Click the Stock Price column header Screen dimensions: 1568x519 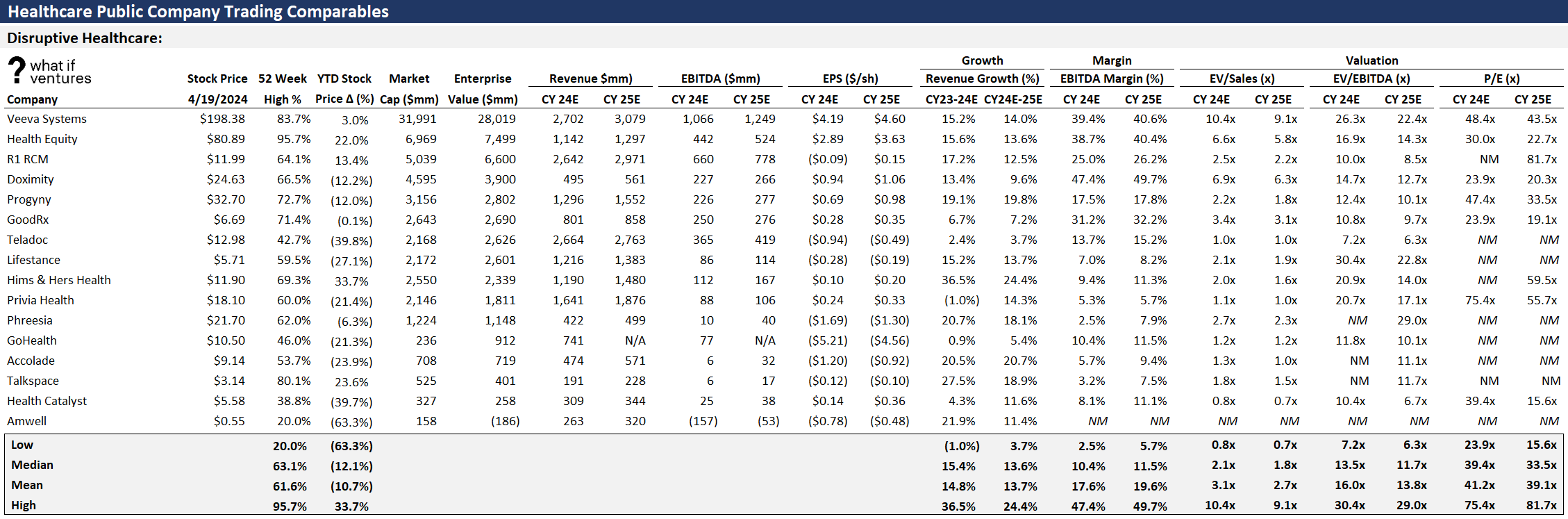point(217,79)
